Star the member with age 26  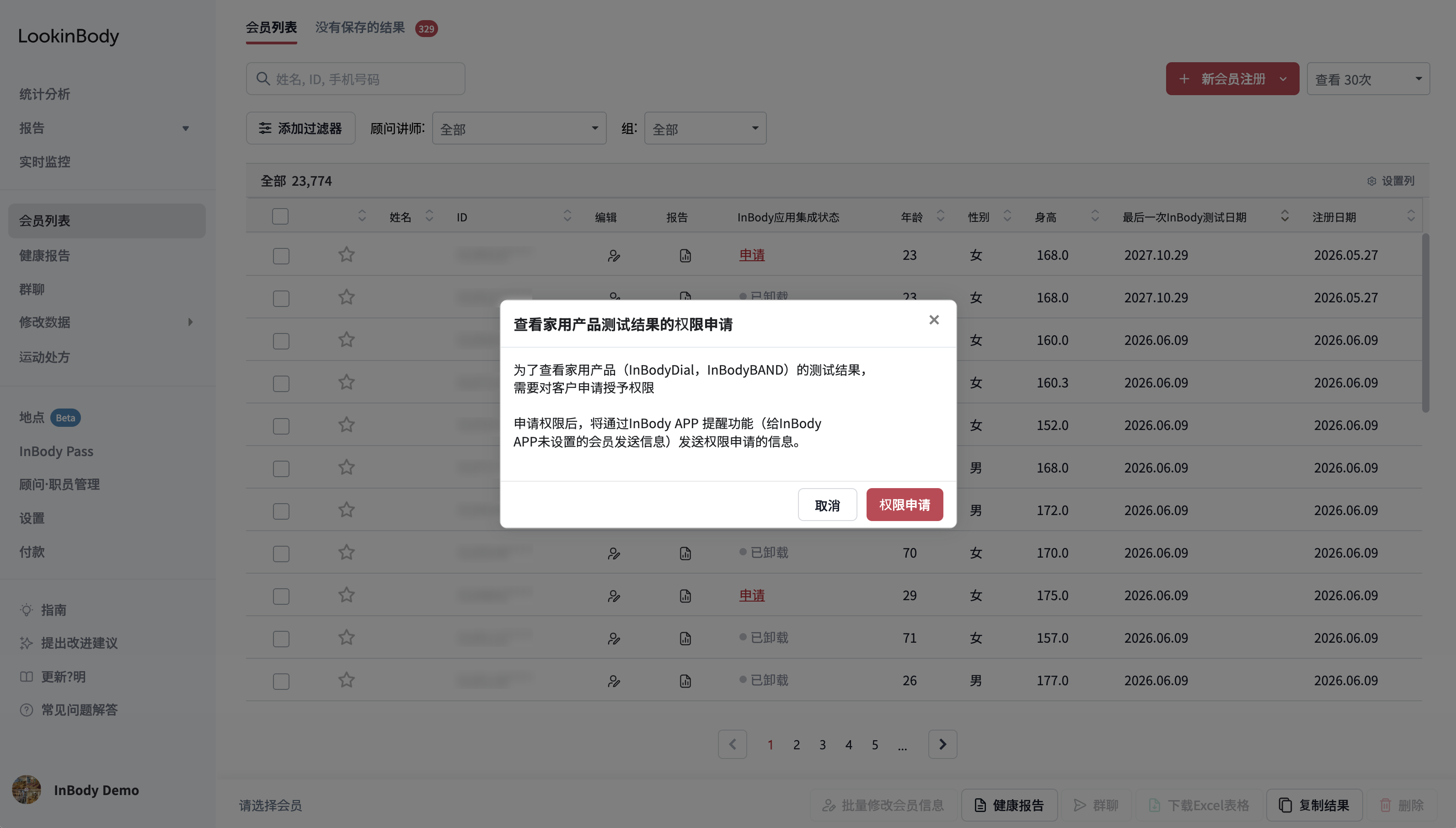(x=346, y=680)
